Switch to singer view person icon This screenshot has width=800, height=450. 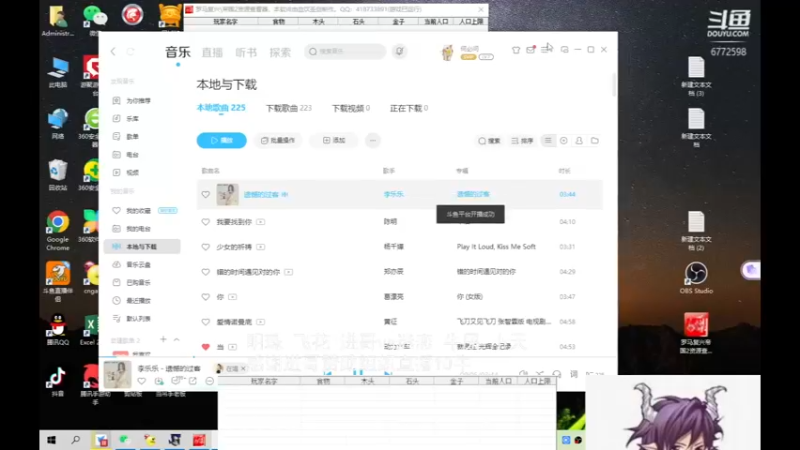tap(579, 140)
